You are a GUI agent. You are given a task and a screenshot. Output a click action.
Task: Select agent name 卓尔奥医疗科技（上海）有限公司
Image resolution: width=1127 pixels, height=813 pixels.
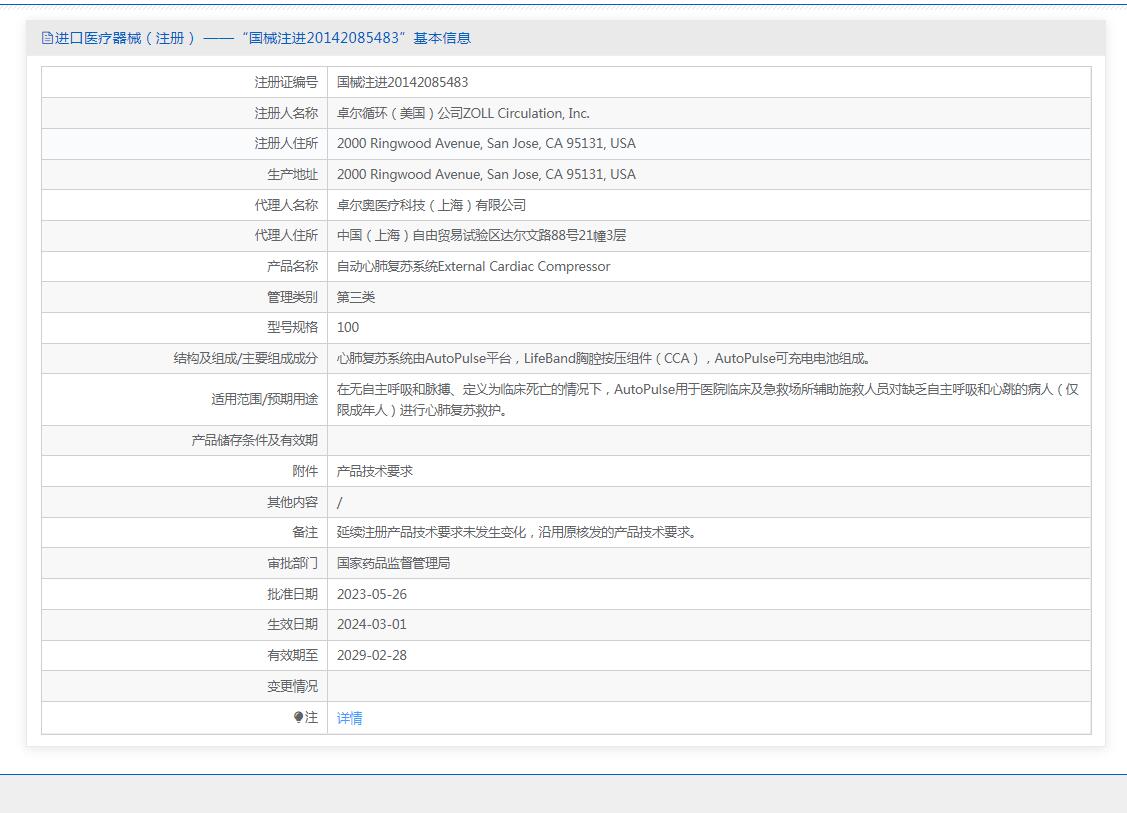(431, 205)
